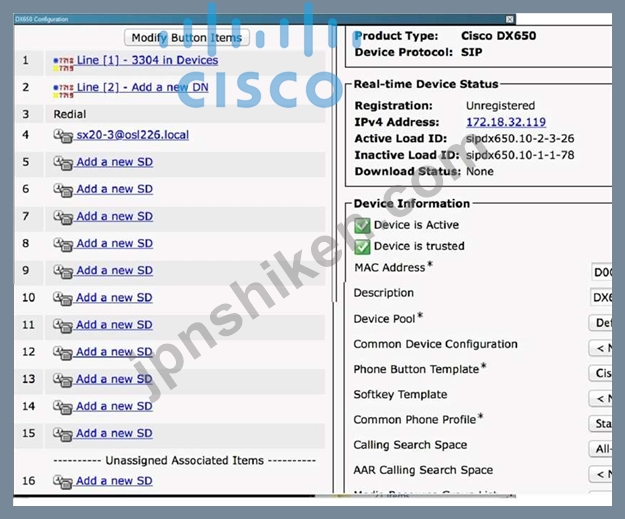Click speed dial icon in row 4

[x=63, y=136]
